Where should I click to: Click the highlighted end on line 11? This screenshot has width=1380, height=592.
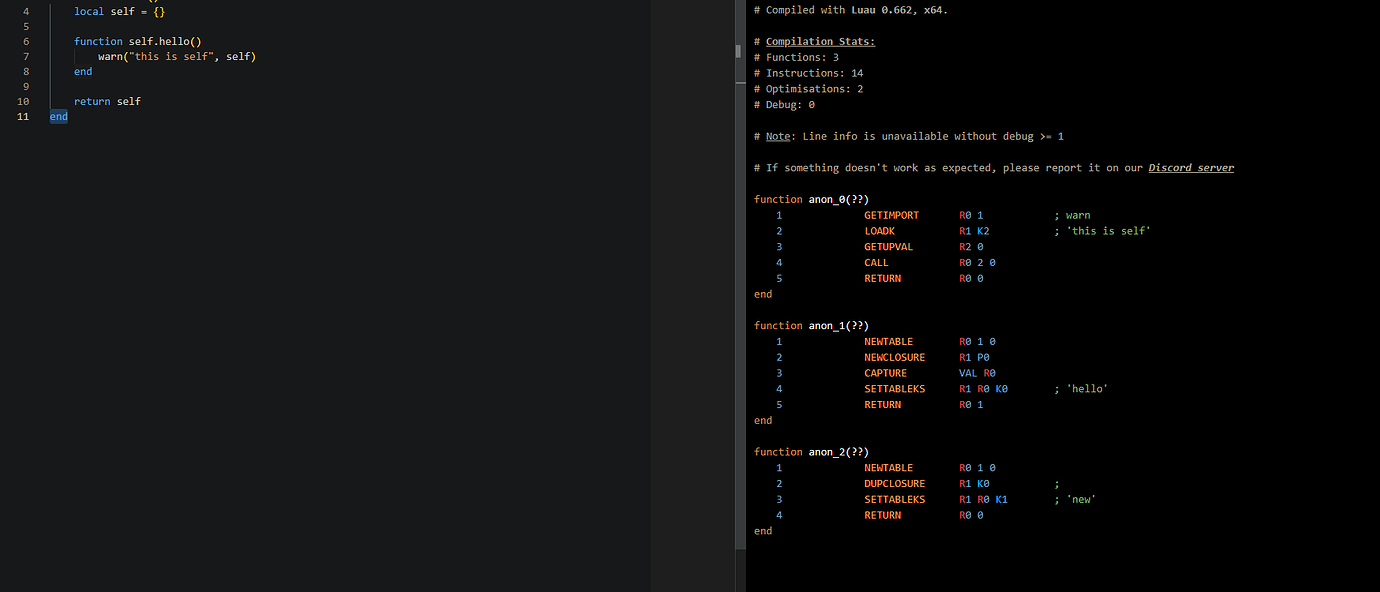pos(58,116)
